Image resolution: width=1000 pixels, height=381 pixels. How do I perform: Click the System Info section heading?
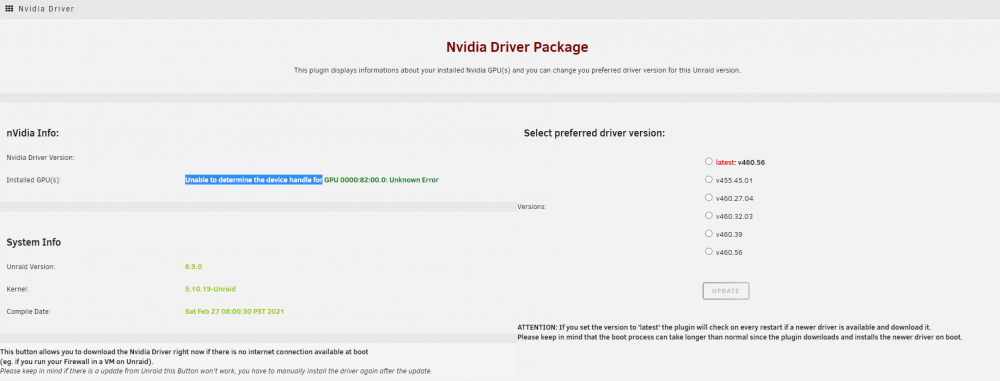pyautogui.click(x=34, y=243)
